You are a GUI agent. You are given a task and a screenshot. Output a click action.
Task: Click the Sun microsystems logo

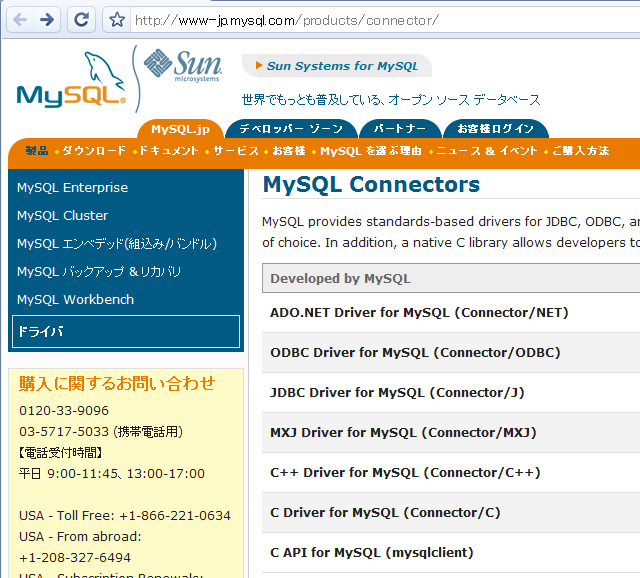click(183, 64)
